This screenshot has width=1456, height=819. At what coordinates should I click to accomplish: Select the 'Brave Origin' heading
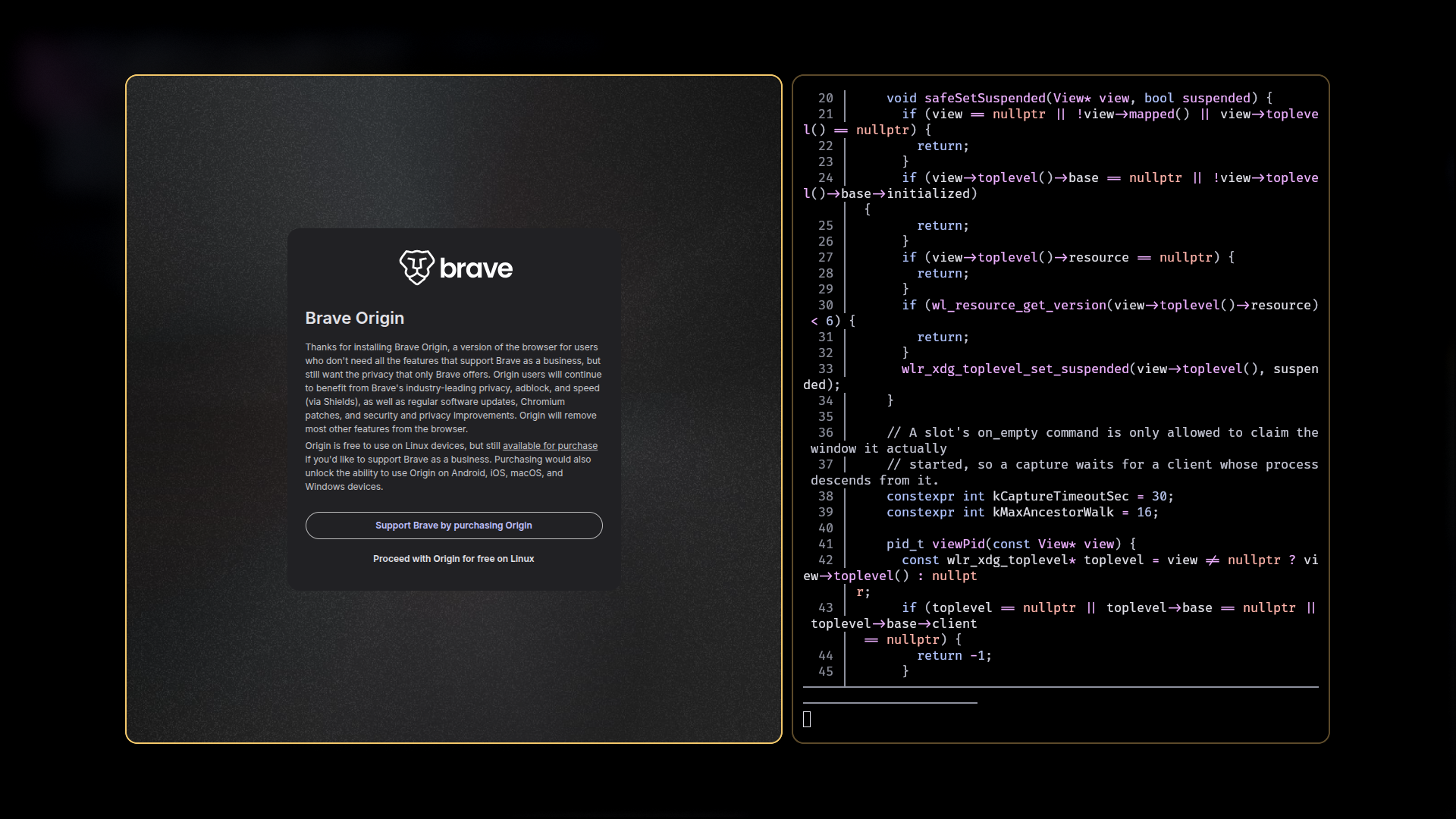354,318
